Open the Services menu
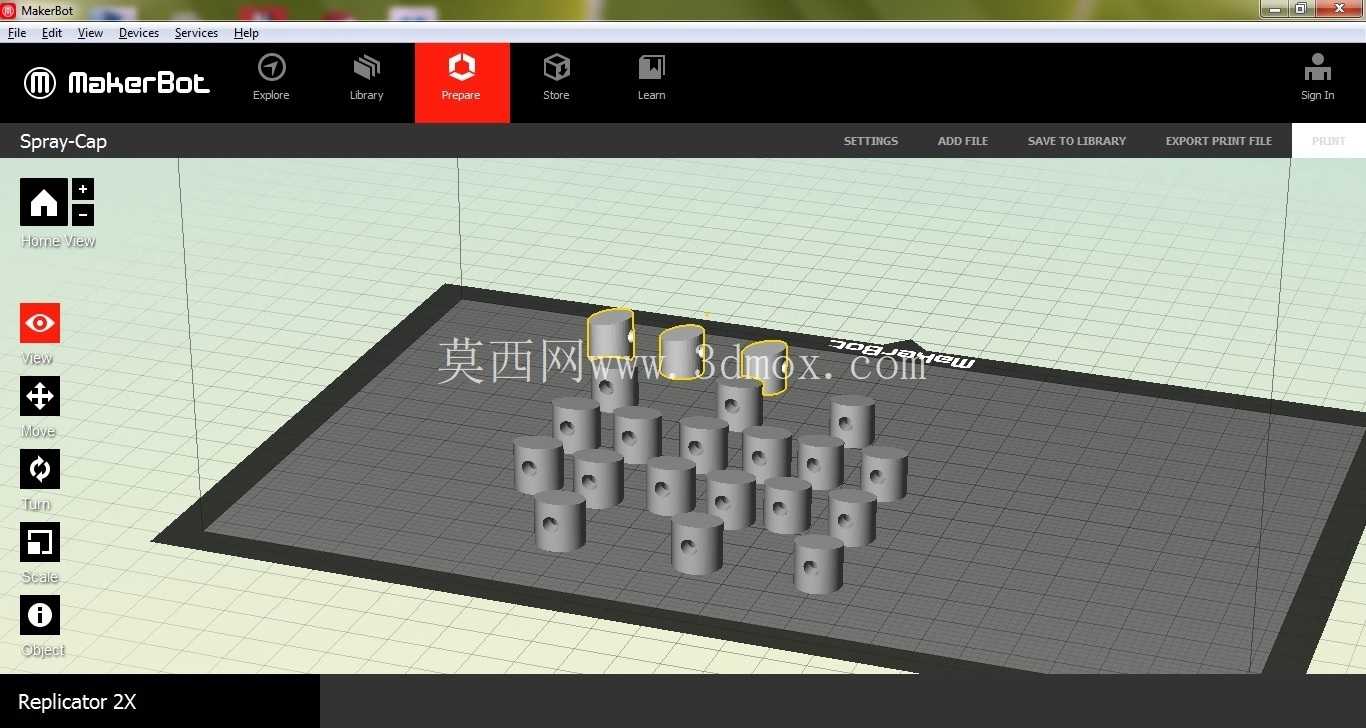The height and width of the screenshot is (728, 1366). click(x=196, y=33)
